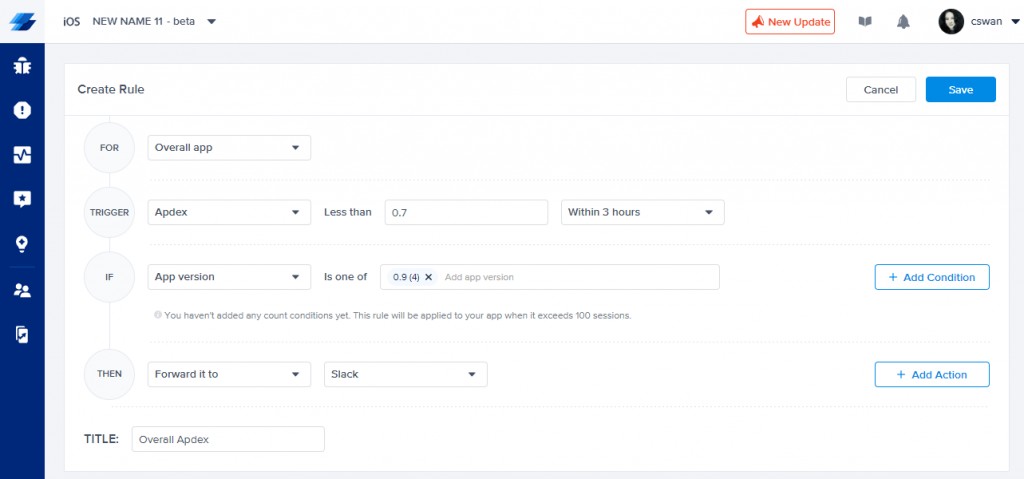This screenshot has width=1024, height=479.
Task: Open the Surveys star chat icon
Action: pos(22,199)
